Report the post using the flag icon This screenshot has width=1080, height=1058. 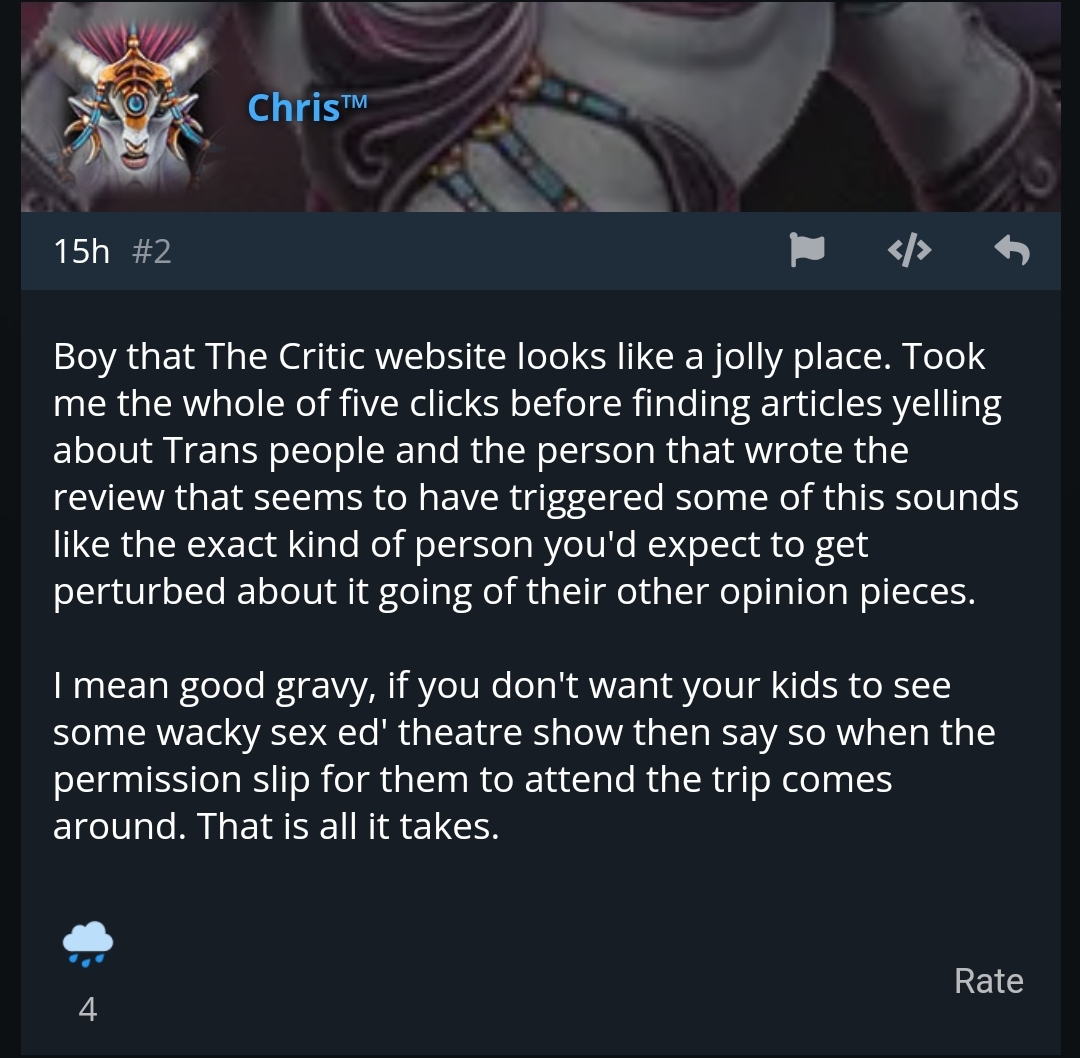(x=807, y=249)
